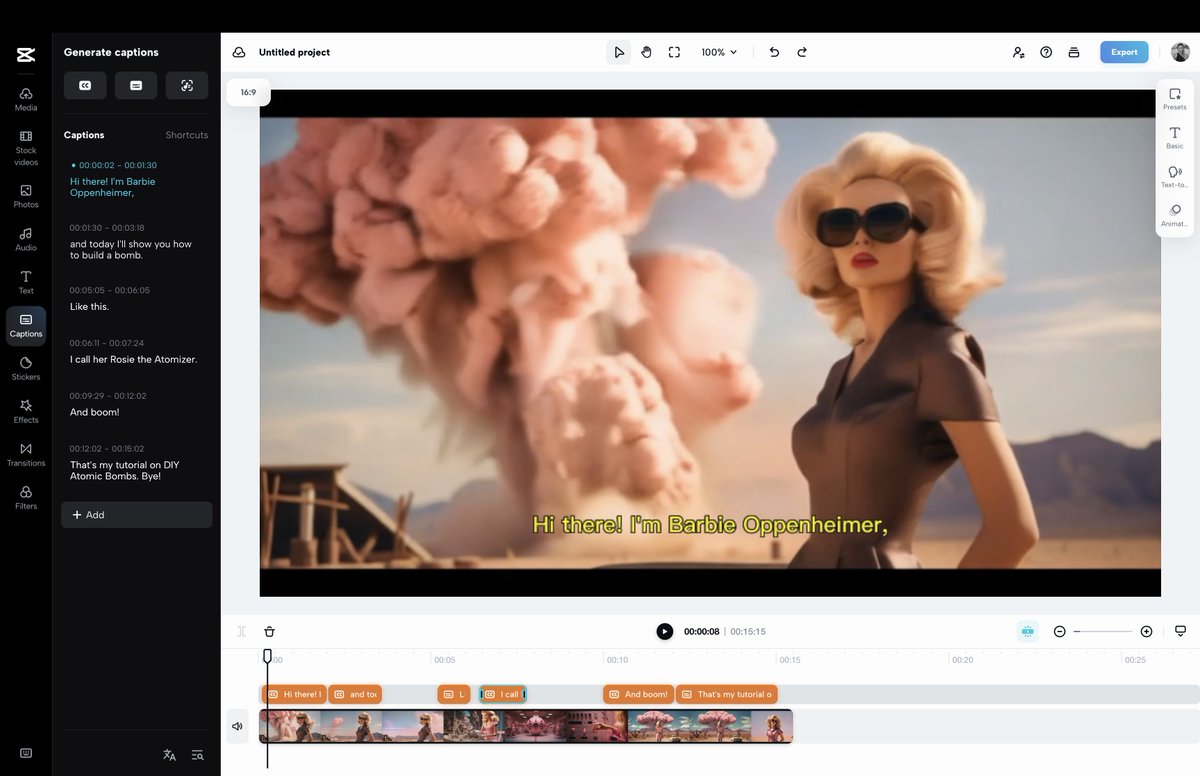1200x776 pixels.
Task: Click the Filters sidebar icon
Action: pos(26,497)
